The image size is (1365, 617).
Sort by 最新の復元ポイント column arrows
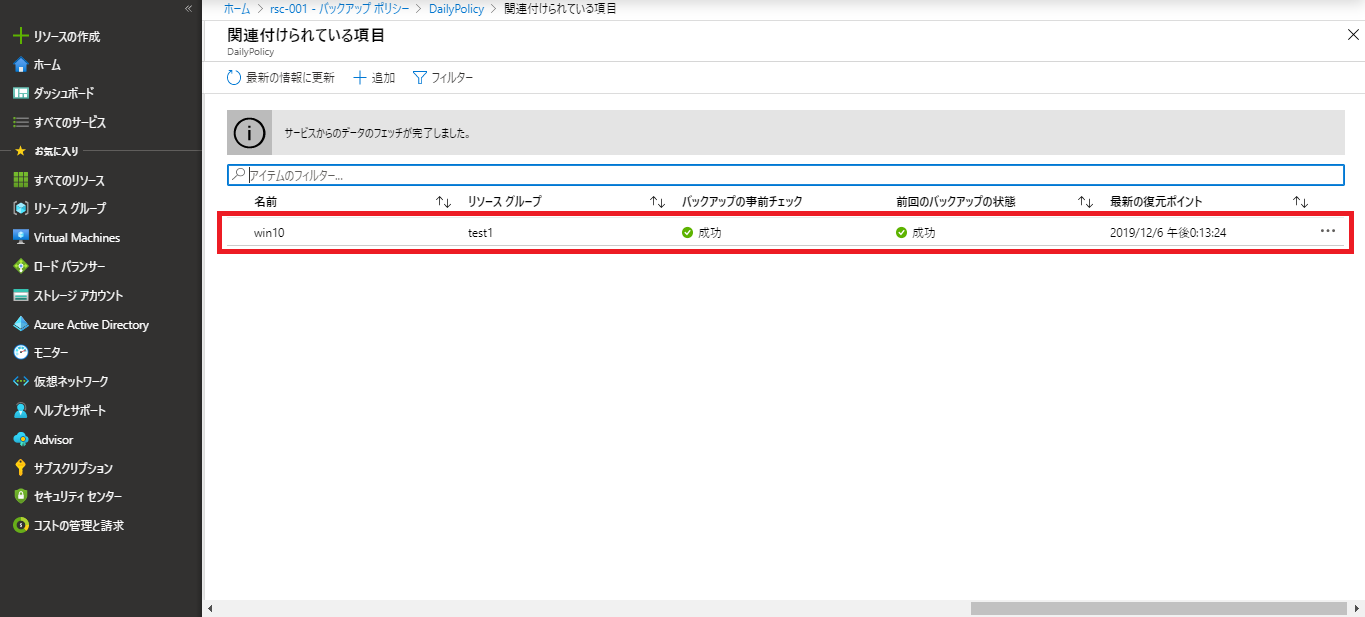click(1300, 202)
